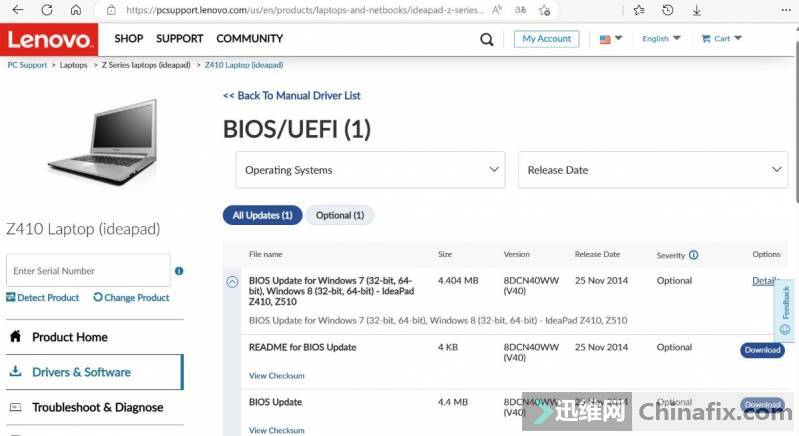The image size is (799, 436).
Task: Open the English language dropdown
Action: pyautogui.click(x=661, y=38)
